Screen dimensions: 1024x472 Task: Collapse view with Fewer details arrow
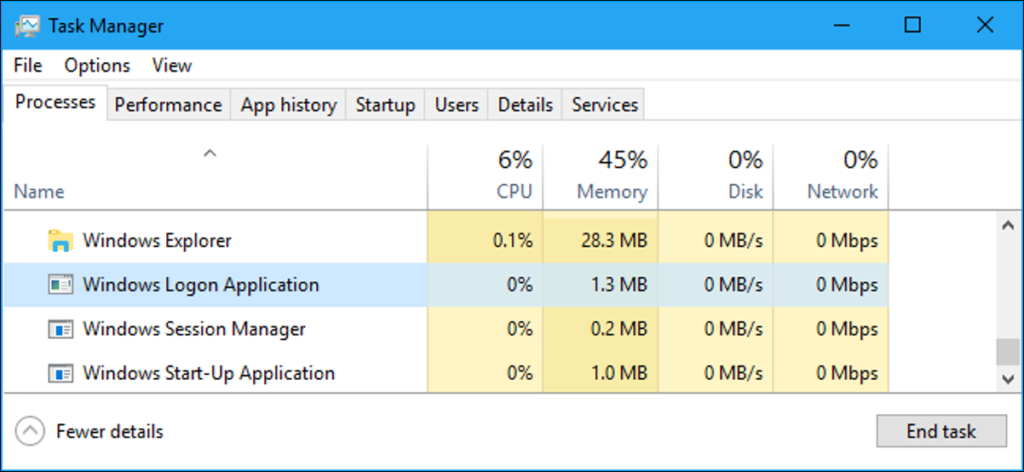(31, 432)
